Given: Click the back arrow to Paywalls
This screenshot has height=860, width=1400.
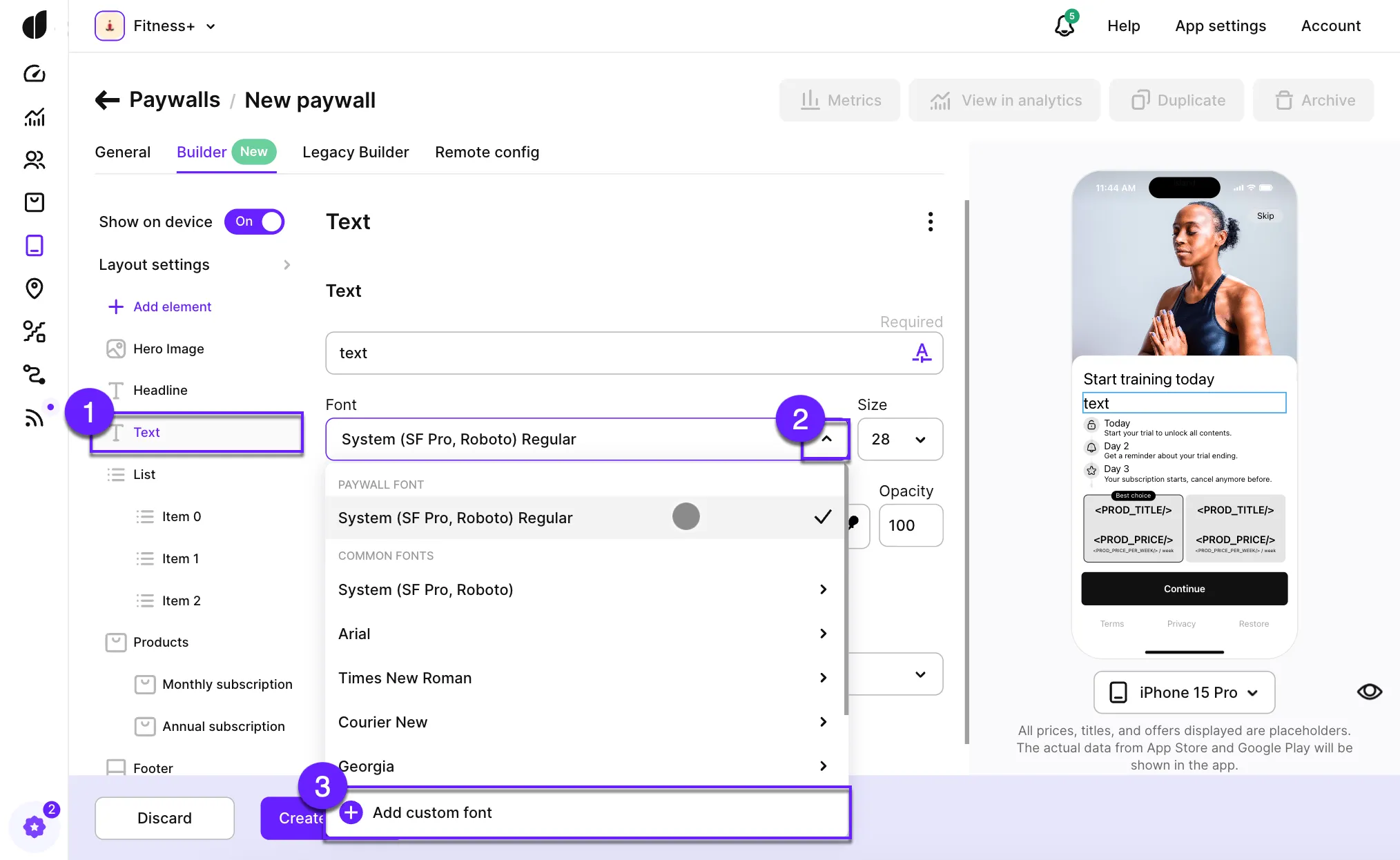Looking at the screenshot, I should click(107, 100).
